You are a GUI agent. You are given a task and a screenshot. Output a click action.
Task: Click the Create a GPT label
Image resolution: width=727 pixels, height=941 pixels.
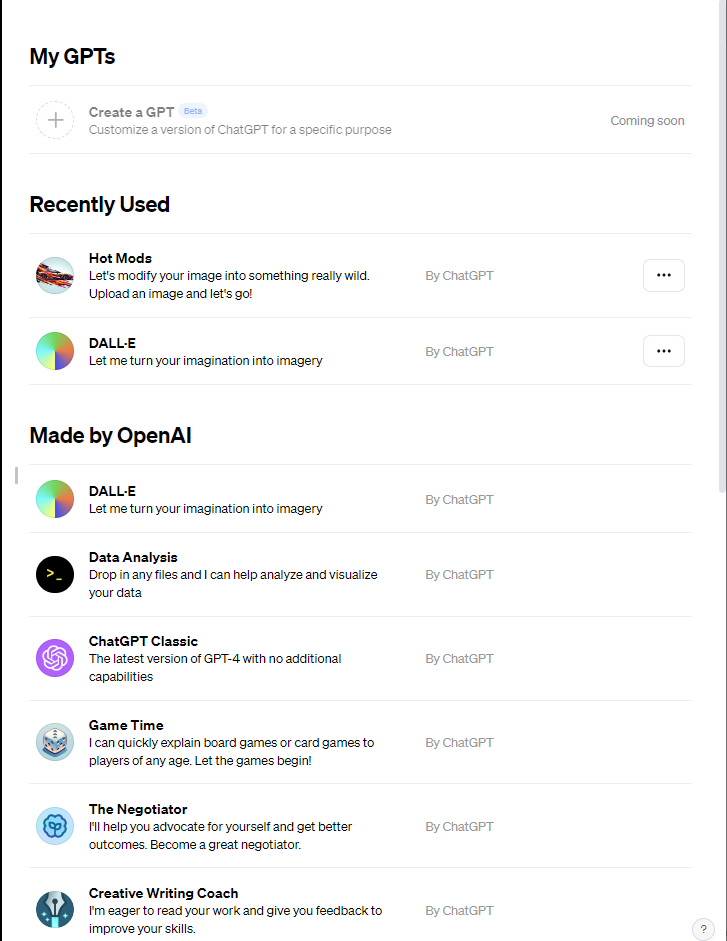tap(131, 112)
